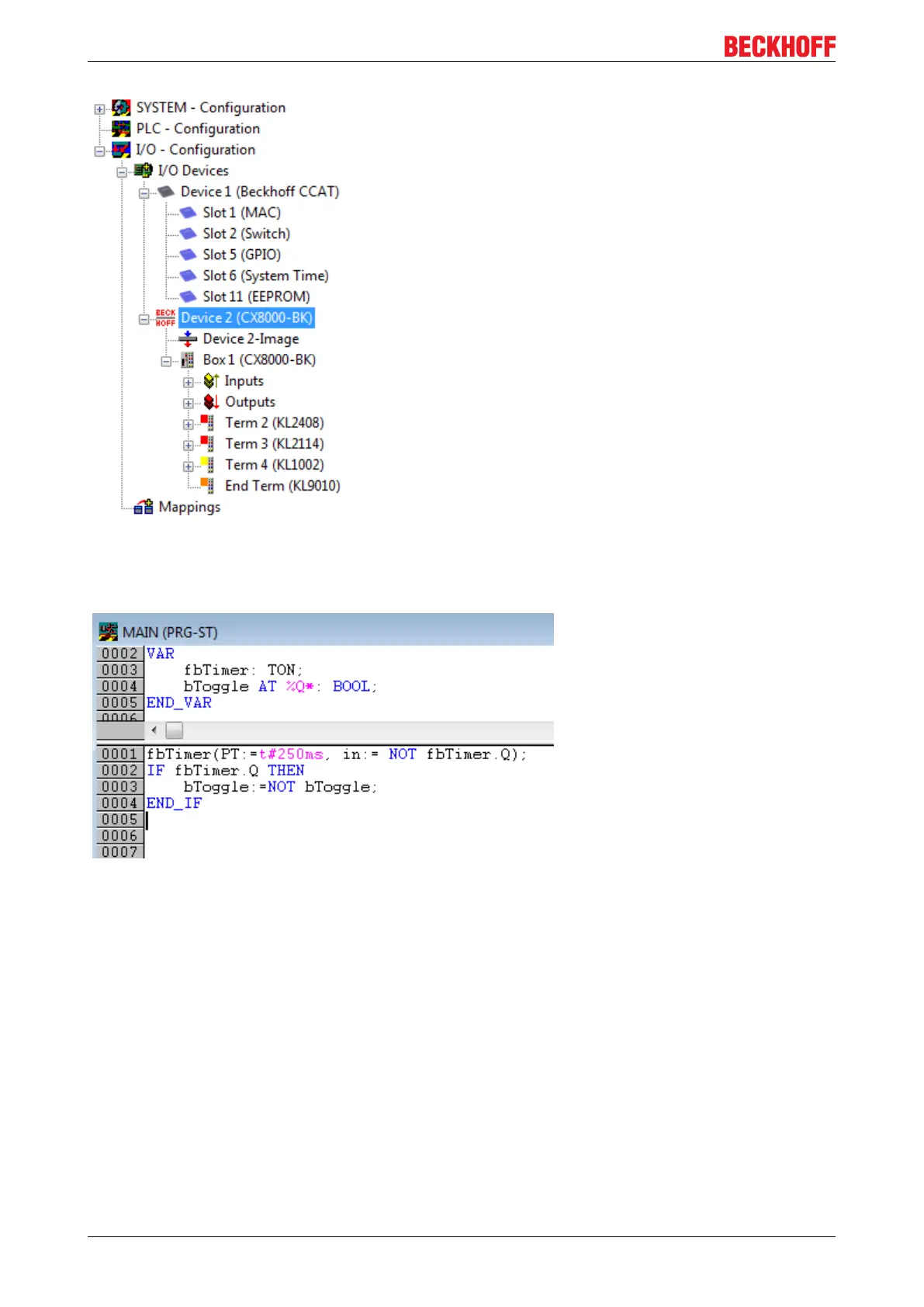Click the fbTimer: TON declaration line
924x1307 pixels.
[243, 670]
